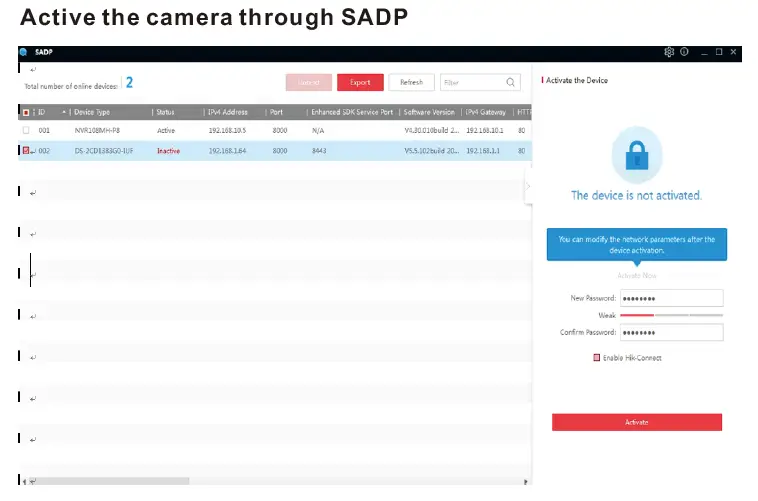Uncheck the box for device 002

(26, 150)
